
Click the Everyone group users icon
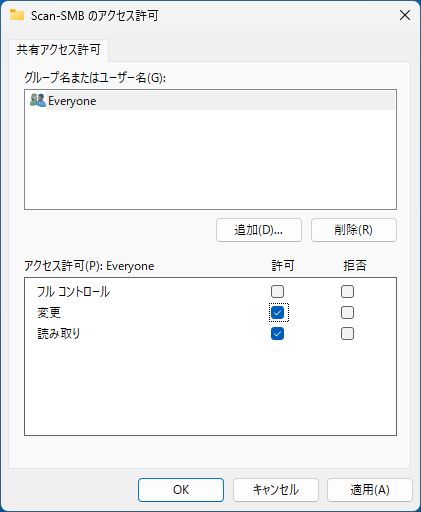pos(37,100)
